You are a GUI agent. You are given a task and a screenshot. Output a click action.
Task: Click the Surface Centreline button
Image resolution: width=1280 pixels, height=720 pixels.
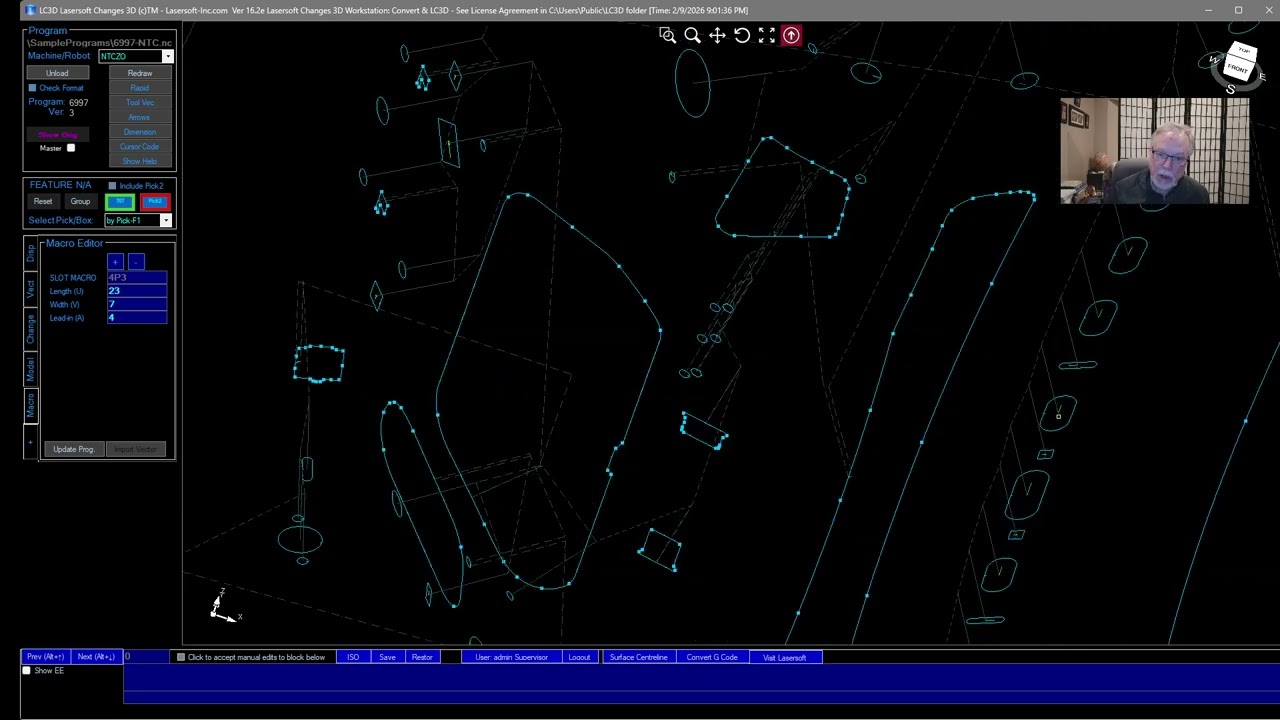click(x=638, y=657)
